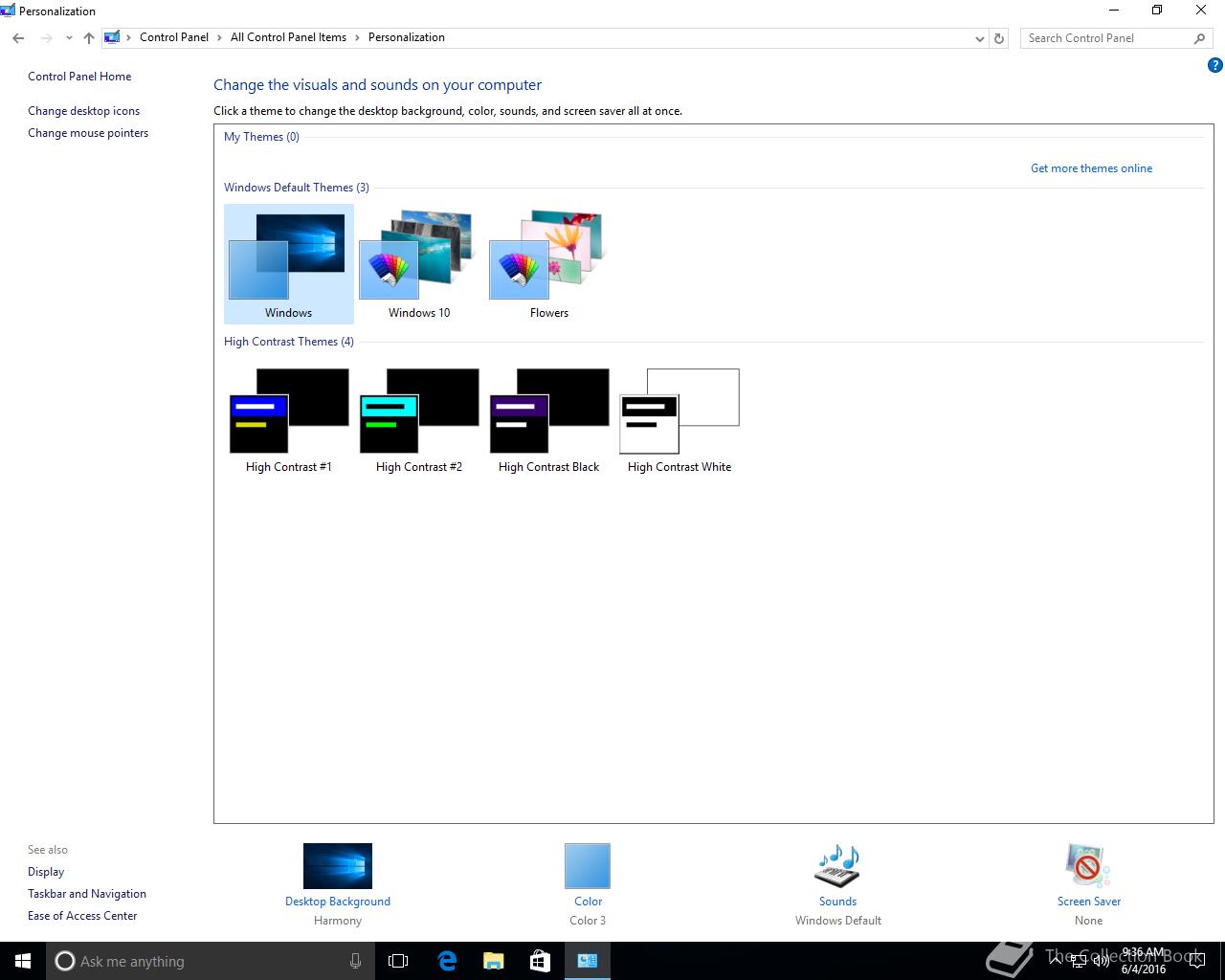Open Desktop Background settings icon
Screen dimensions: 1225x980
pos(338,866)
